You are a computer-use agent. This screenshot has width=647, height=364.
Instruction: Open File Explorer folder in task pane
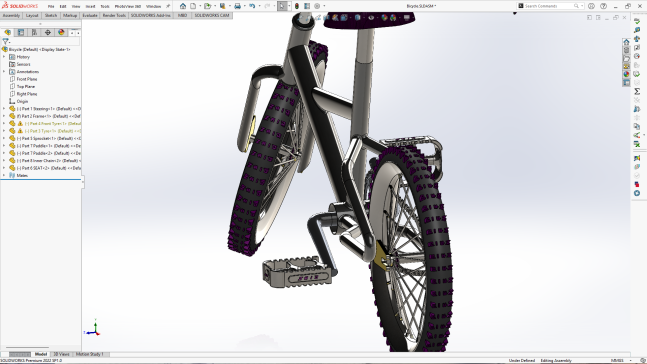(626, 59)
